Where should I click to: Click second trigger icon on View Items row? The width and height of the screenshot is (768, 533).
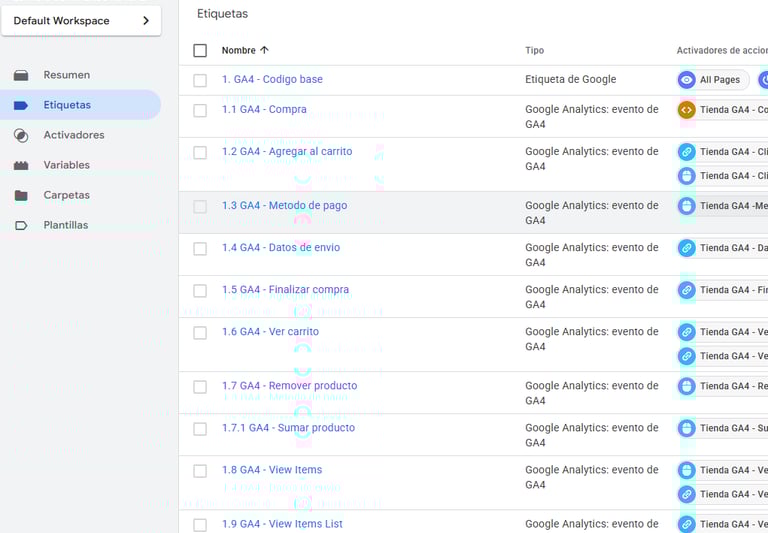click(x=687, y=495)
